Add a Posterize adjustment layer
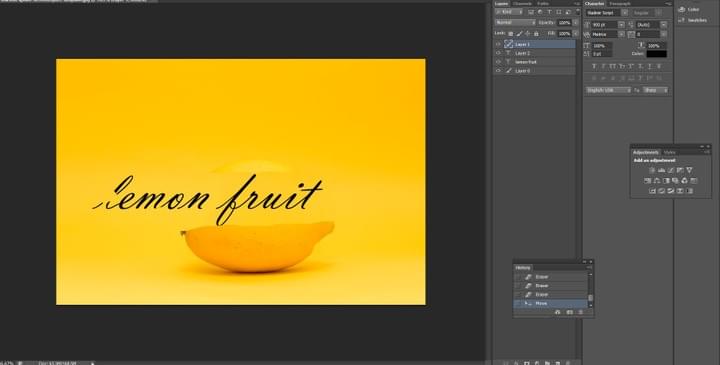Screen dimensions: 720x365 pyautogui.click(x=661, y=191)
